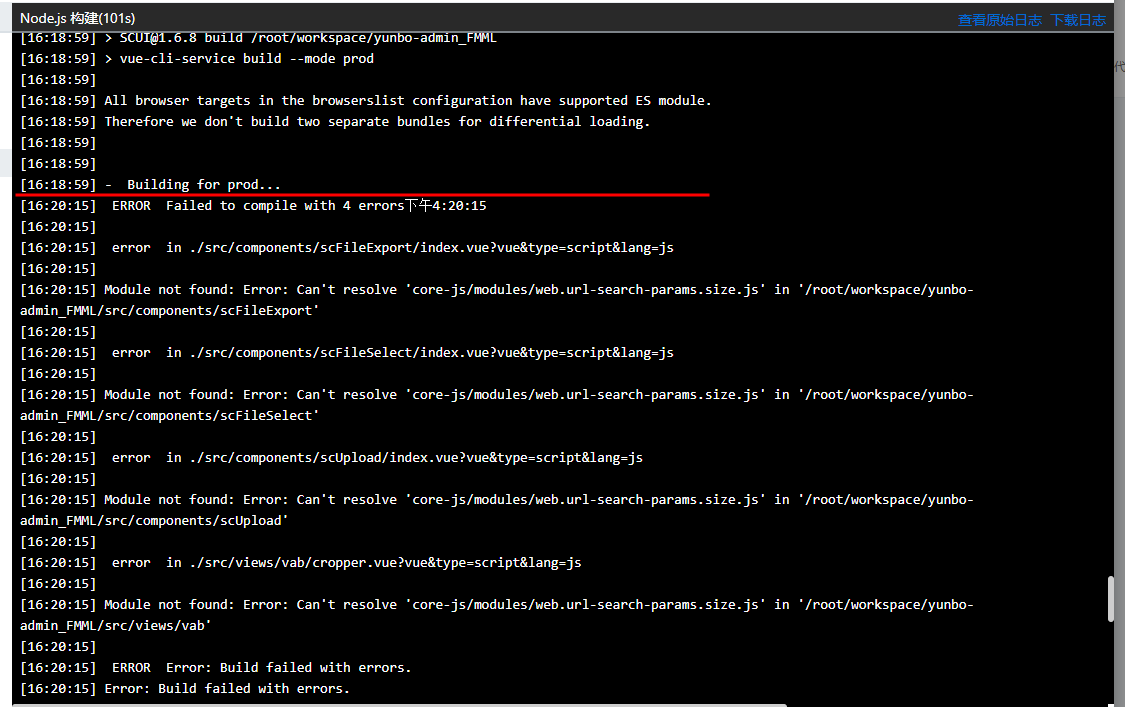1125x707 pixels.
Task: Click the 'ERROR Error: Build failed with errors.' line
Action: pos(216,668)
